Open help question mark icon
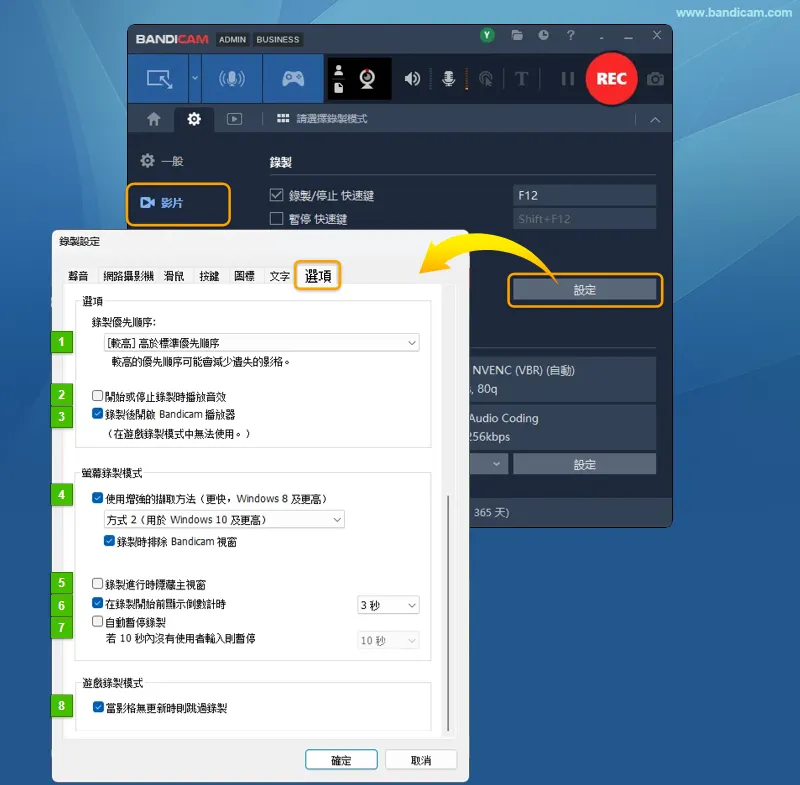Viewport: 800px width, 785px height. pyautogui.click(x=570, y=35)
